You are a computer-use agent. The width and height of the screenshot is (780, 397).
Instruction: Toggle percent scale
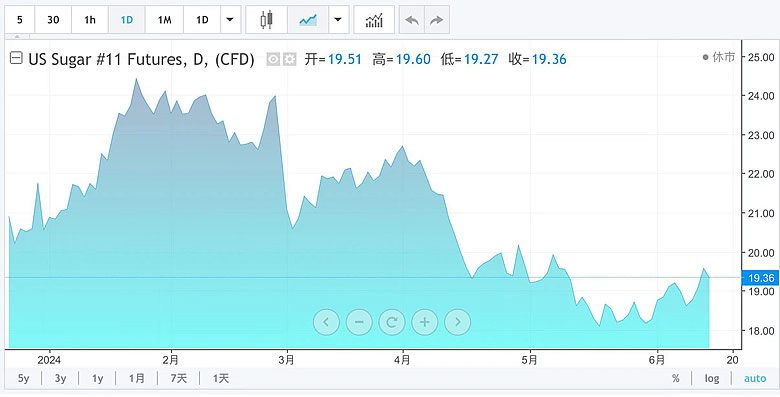tap(676, 379)
